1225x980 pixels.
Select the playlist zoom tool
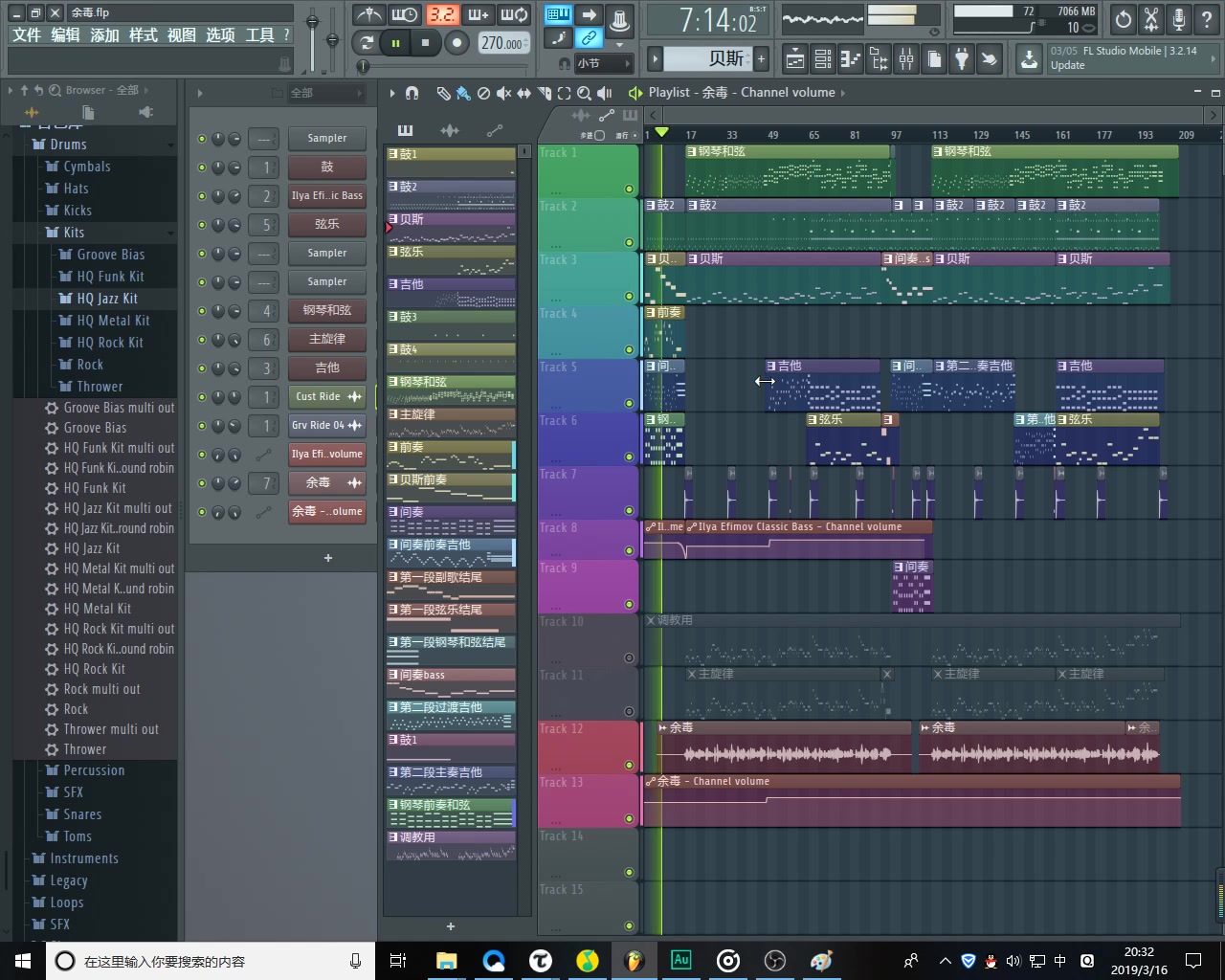click(582, 93)
